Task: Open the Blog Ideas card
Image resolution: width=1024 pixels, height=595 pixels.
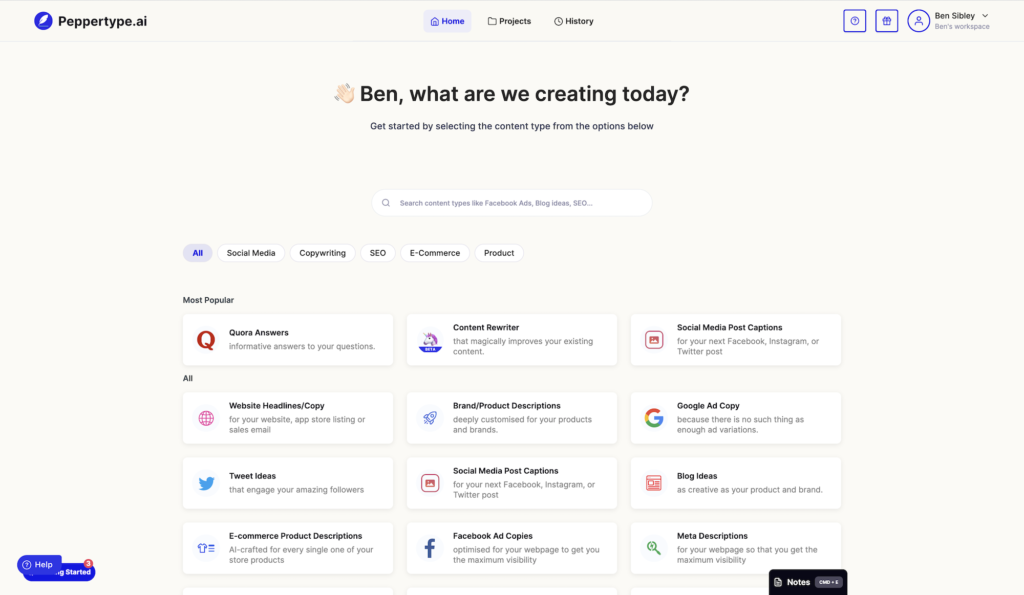Action: click(736, 483)
